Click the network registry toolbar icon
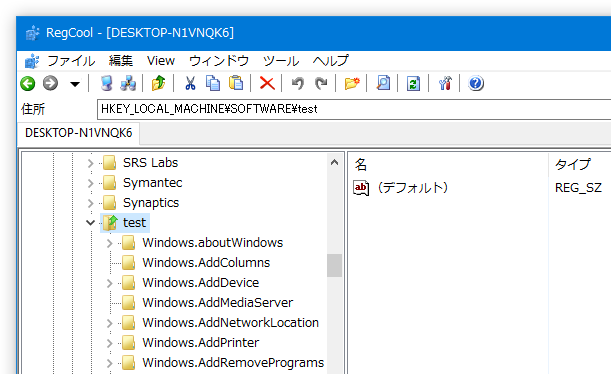Viewport: 611px width, 374px height. tap(128, 83)
